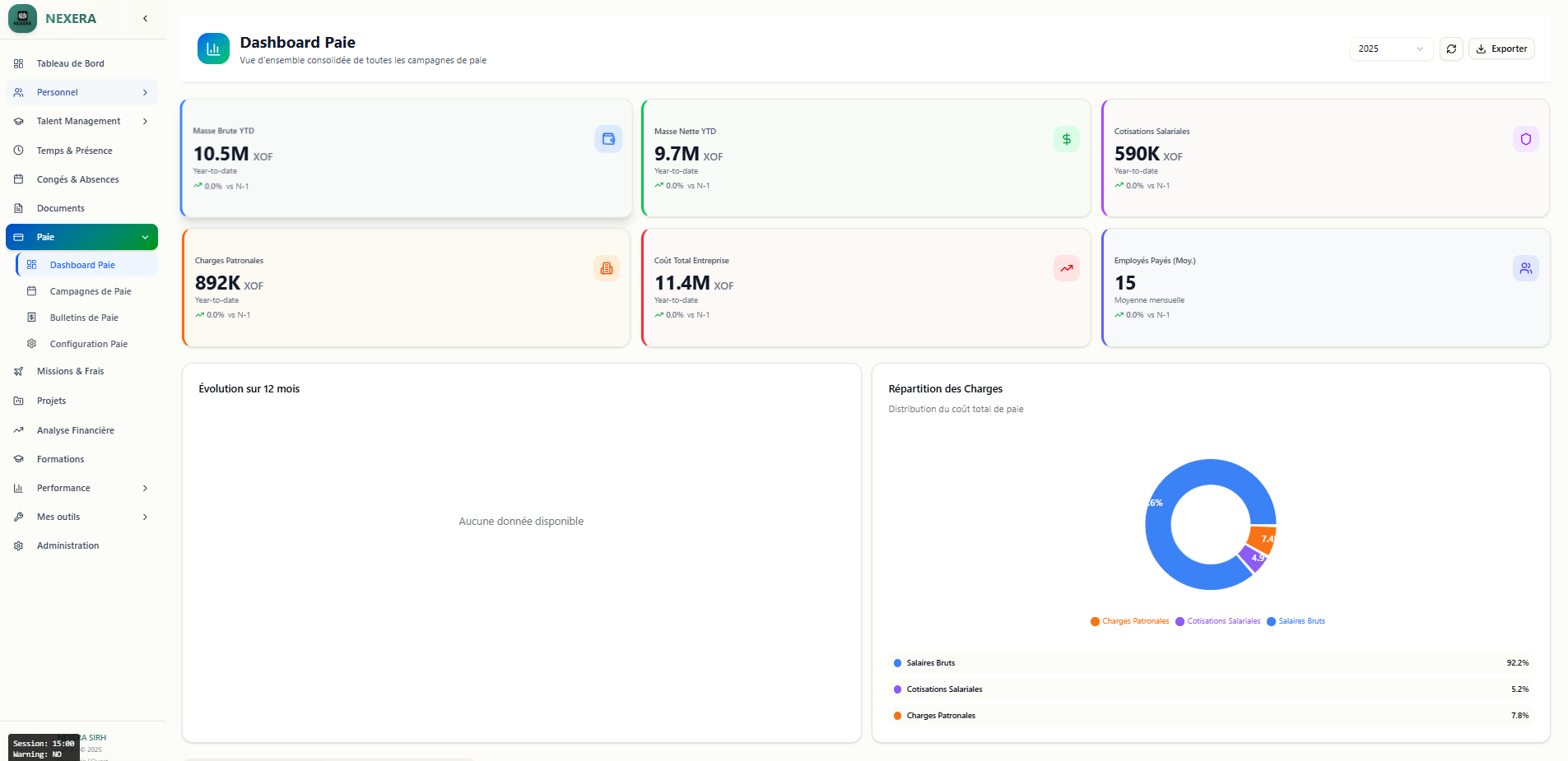
Task: Click the wallet icon on Masse Brute card
Action: click(608, 139)
